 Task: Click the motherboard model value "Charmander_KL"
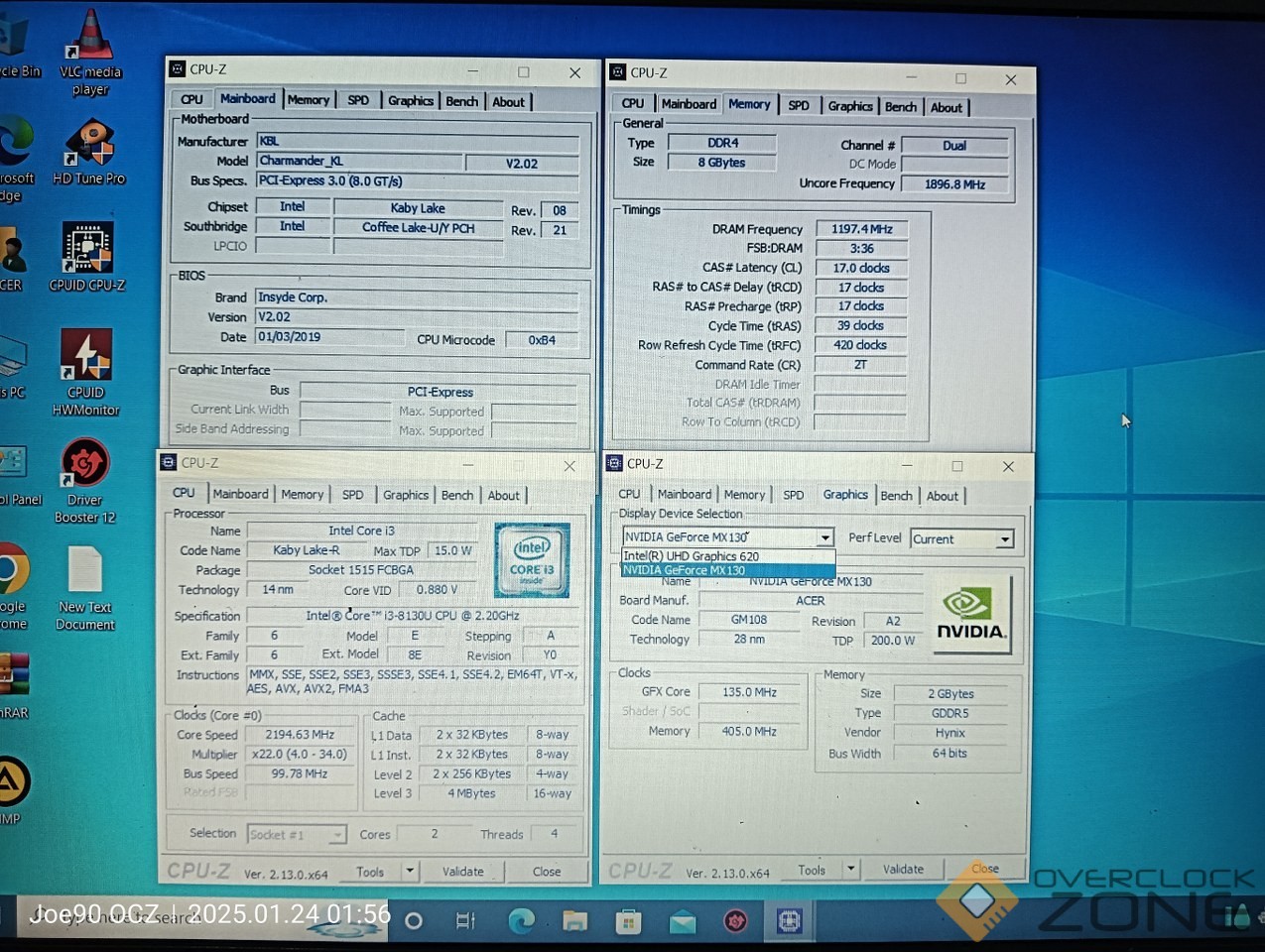point(359,161)
